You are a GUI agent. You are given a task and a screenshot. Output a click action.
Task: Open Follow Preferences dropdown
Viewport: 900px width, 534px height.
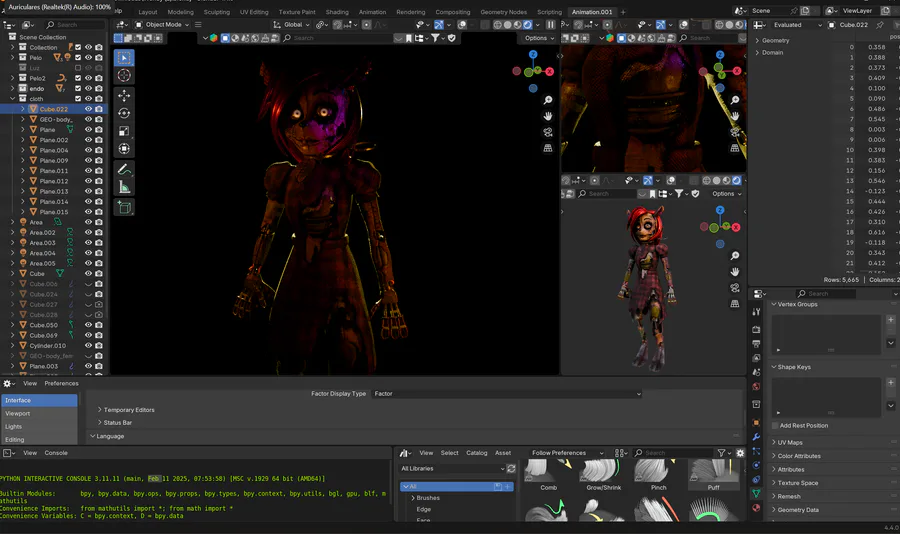[567, 453]
